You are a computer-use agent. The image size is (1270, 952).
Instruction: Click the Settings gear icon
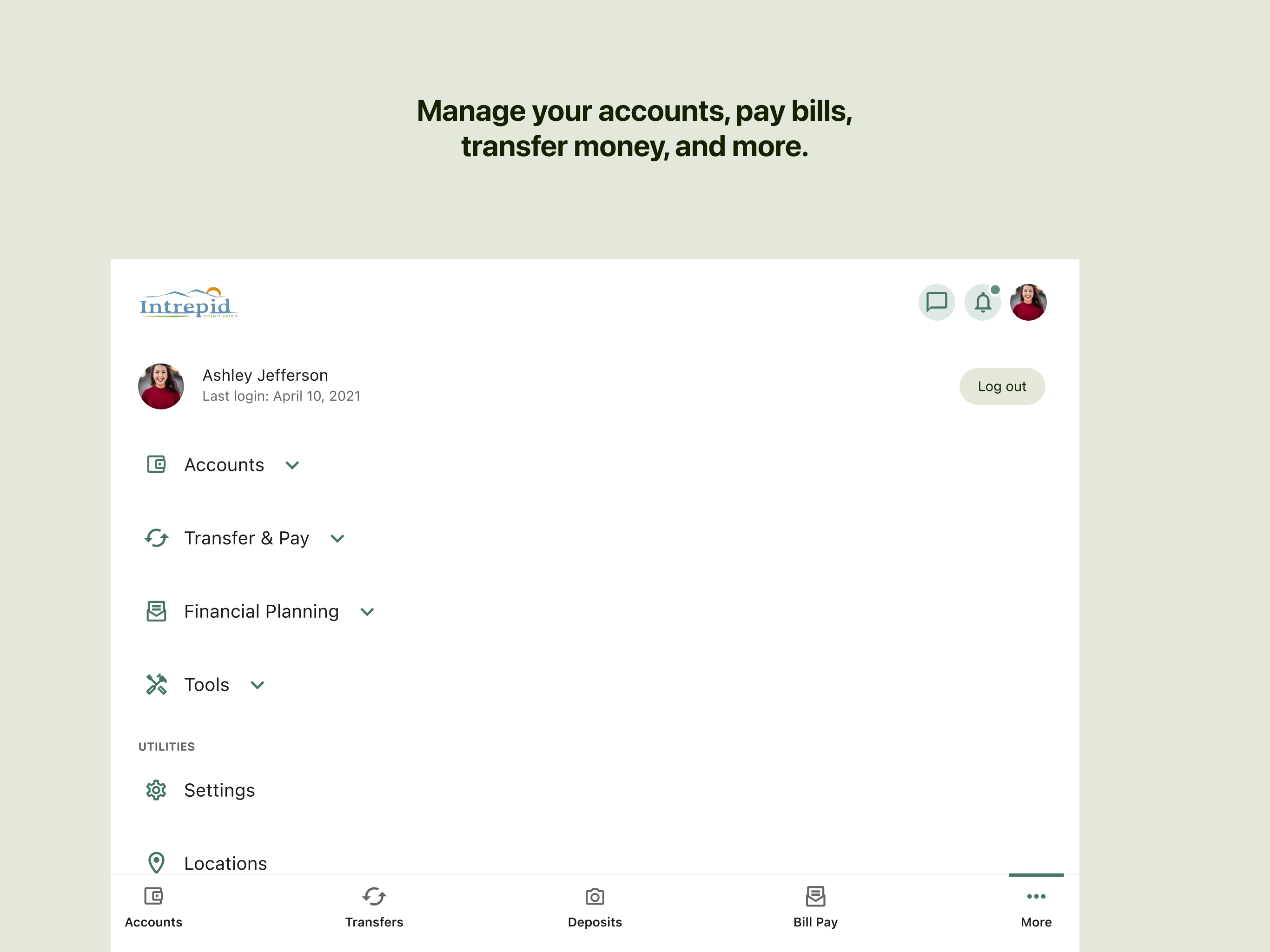pyautogui.click(x=156, y=790)
